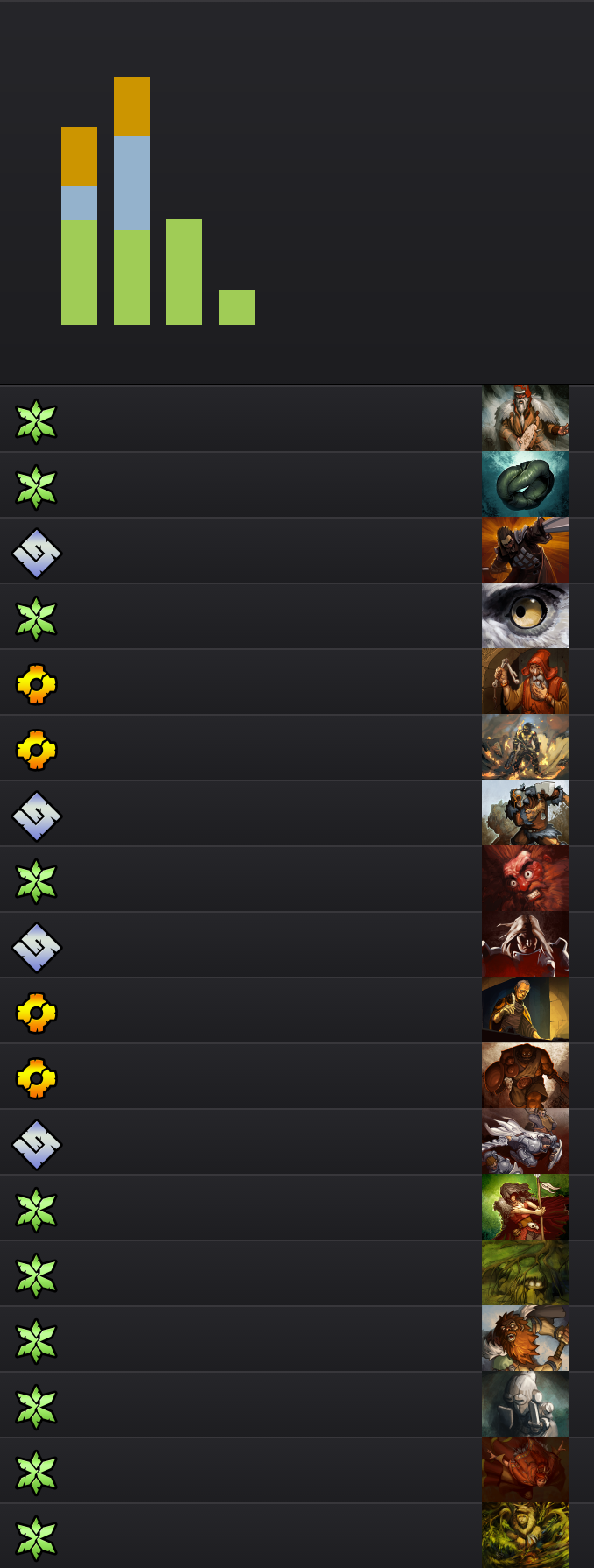Open the red-haired spear woman card thumbnail
Screen dimensions: 594x1568
(x=526, y=1207)
